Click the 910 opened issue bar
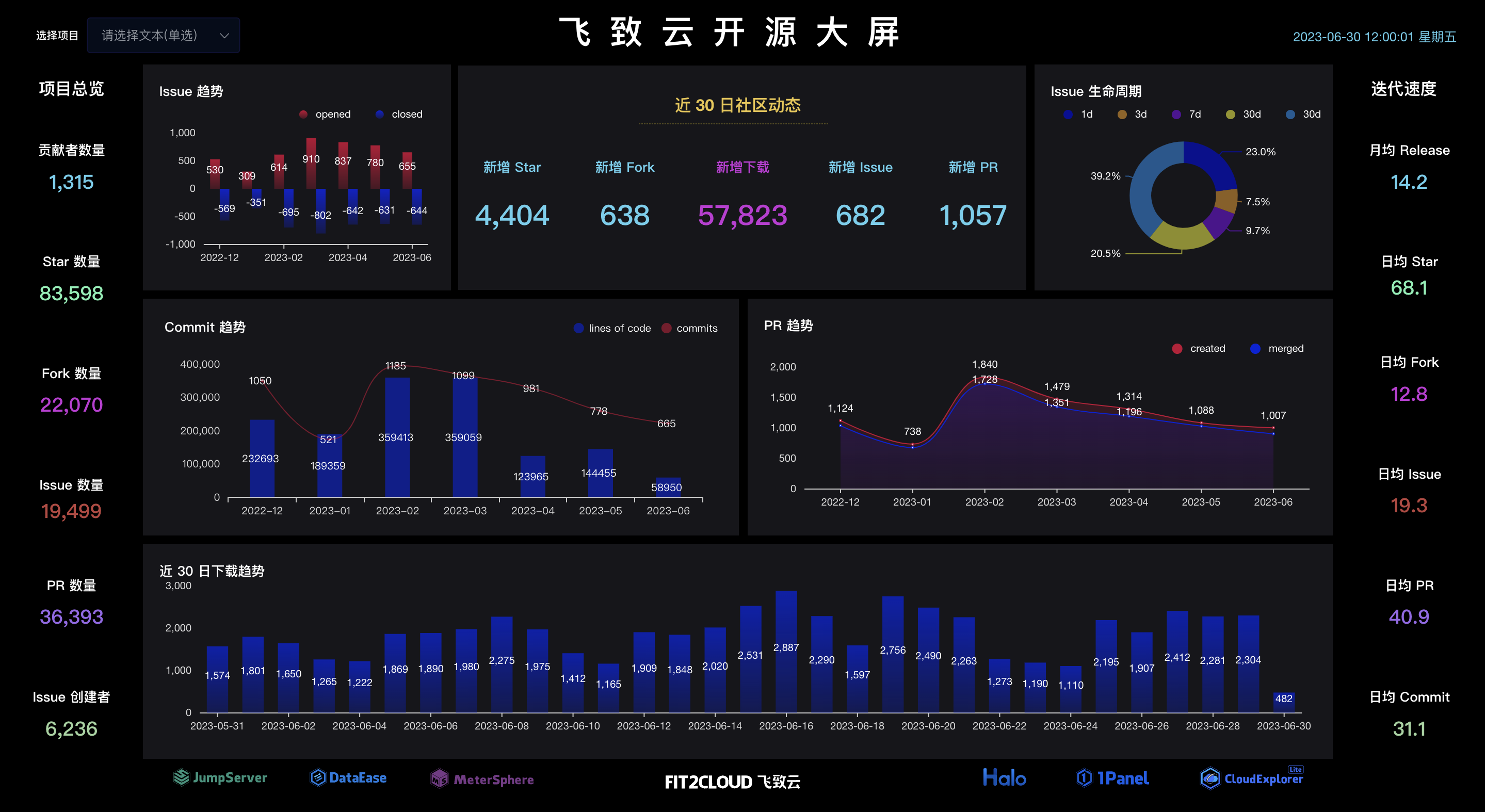The height and width of the screenshot is (812, 1485). pyautogui.click(x=311, y=163)
